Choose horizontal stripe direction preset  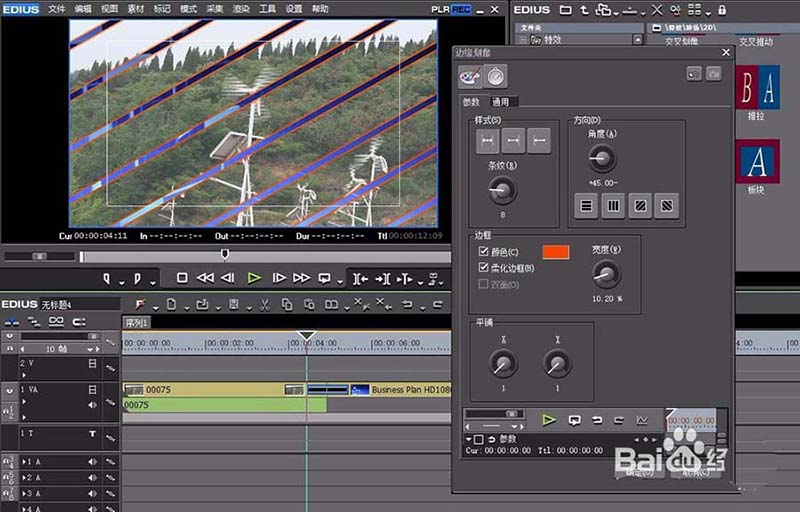point(586,206)
